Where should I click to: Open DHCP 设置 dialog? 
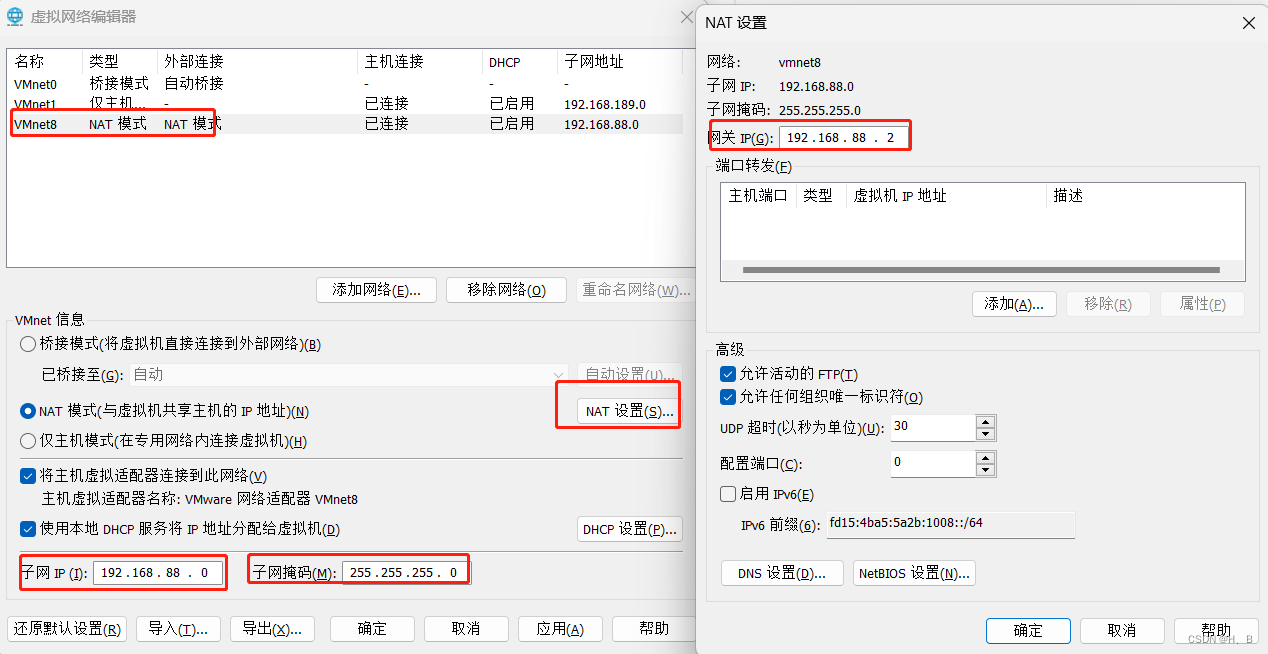pyautogui.click(x=629, y=529)
